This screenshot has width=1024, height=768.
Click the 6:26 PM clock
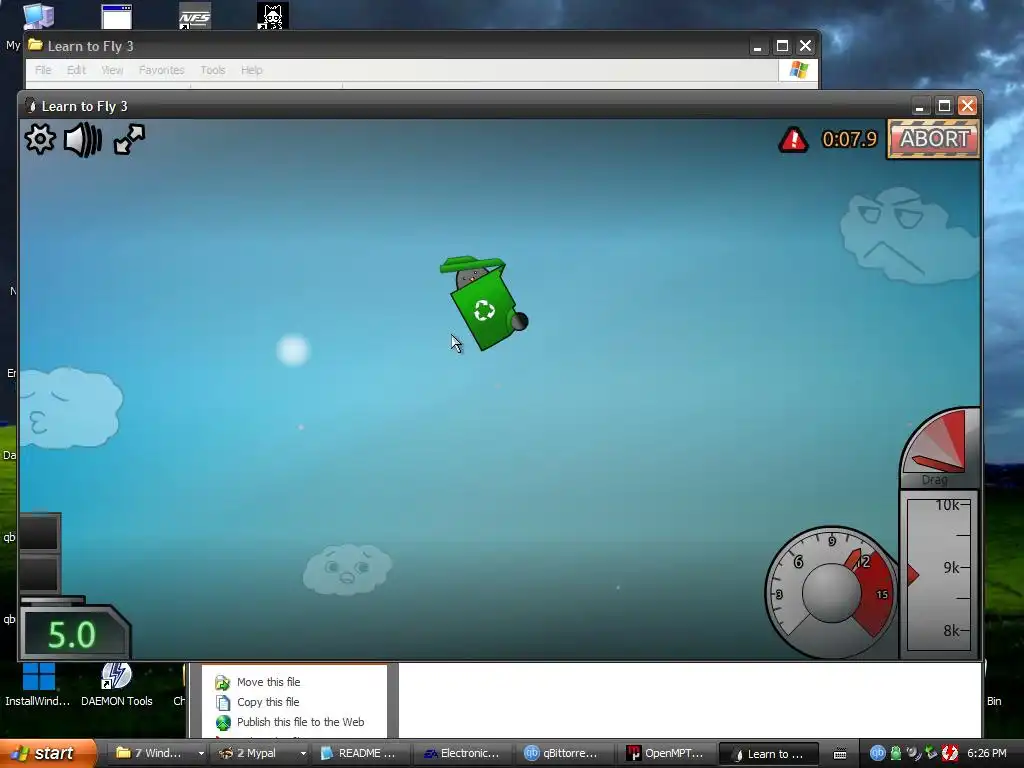[x=987, y=753]
